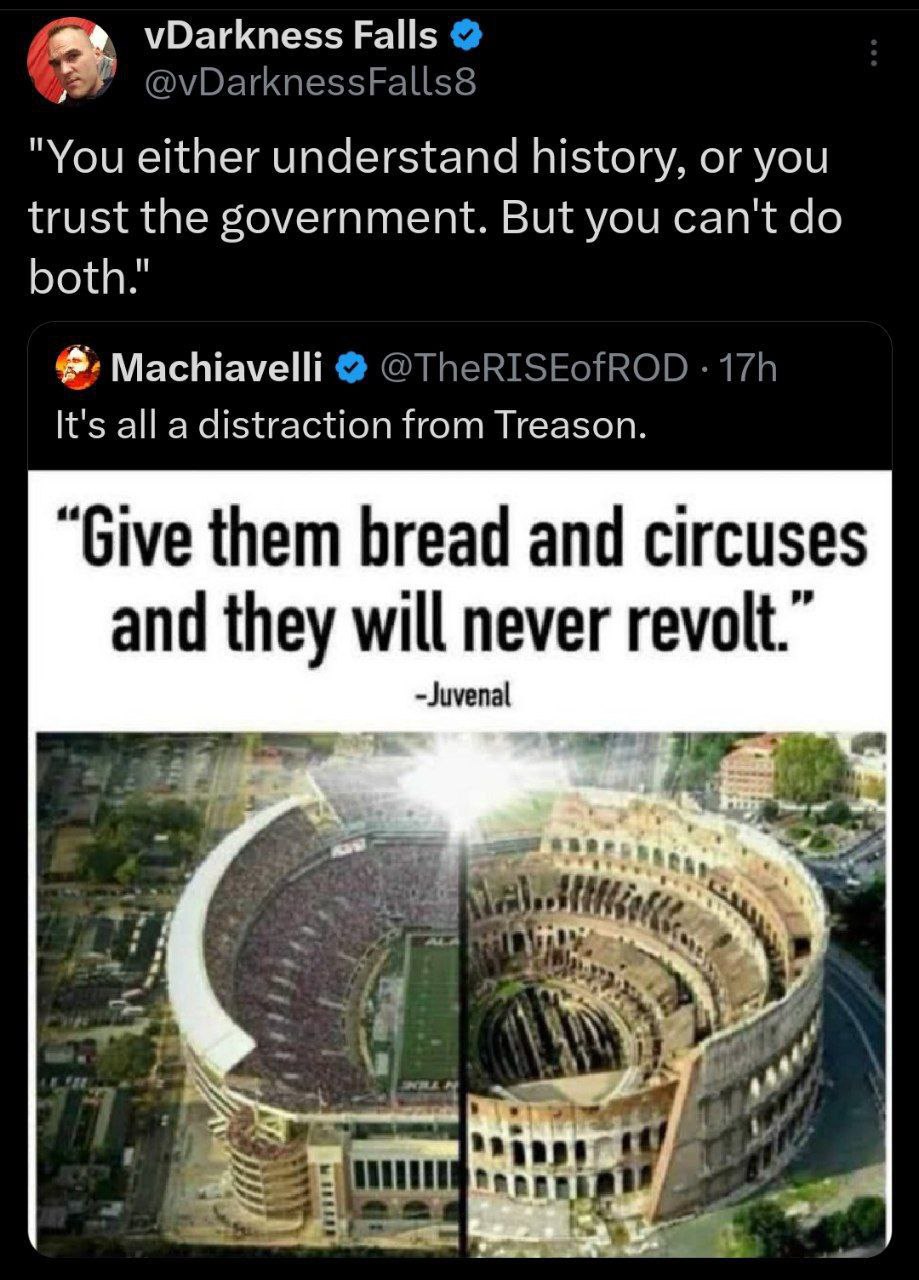Open the three-dot more options menu
Image resolution: width=919 pixels, height=1280 pixels.
(x=873, y=53)
